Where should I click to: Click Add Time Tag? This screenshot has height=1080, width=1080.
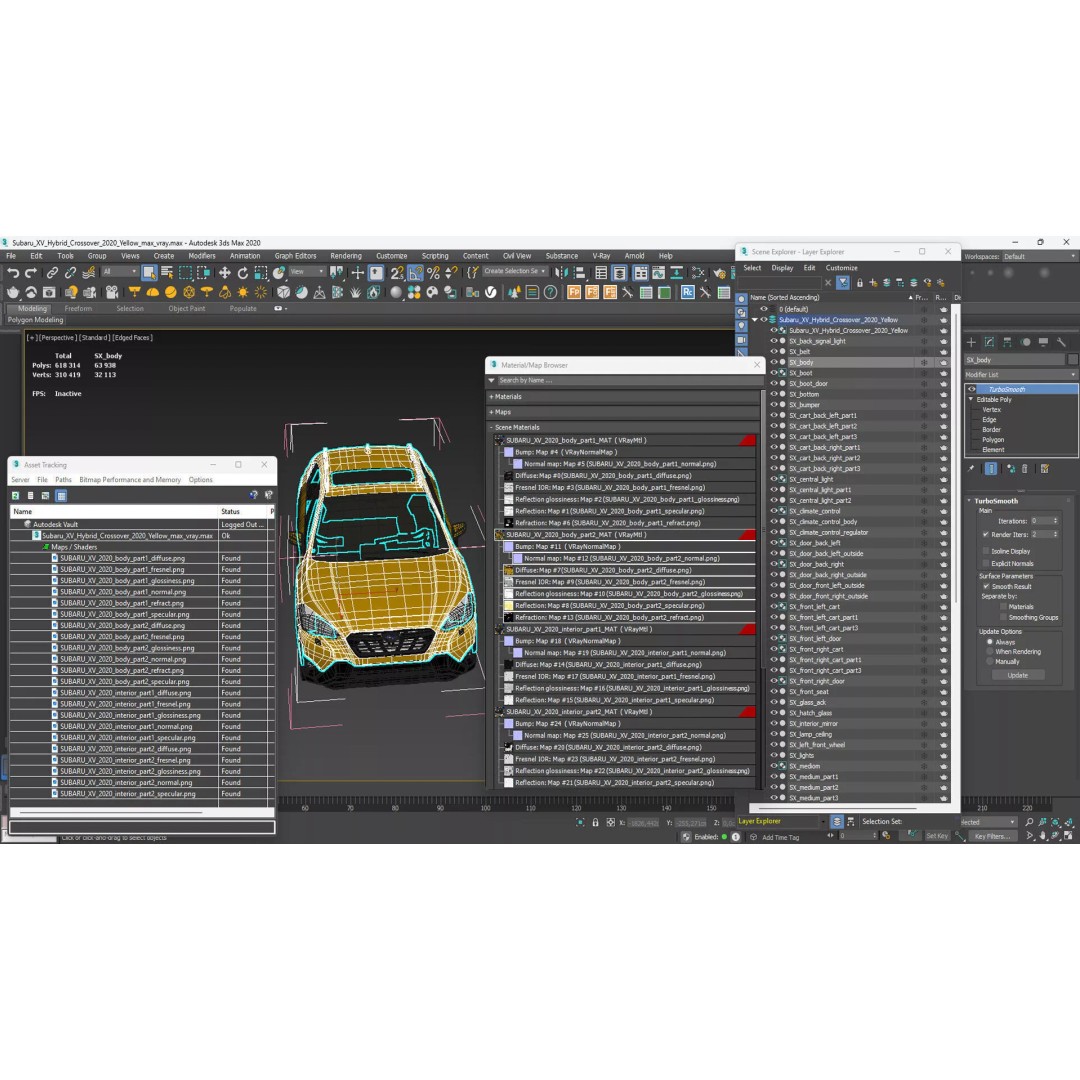780,838
